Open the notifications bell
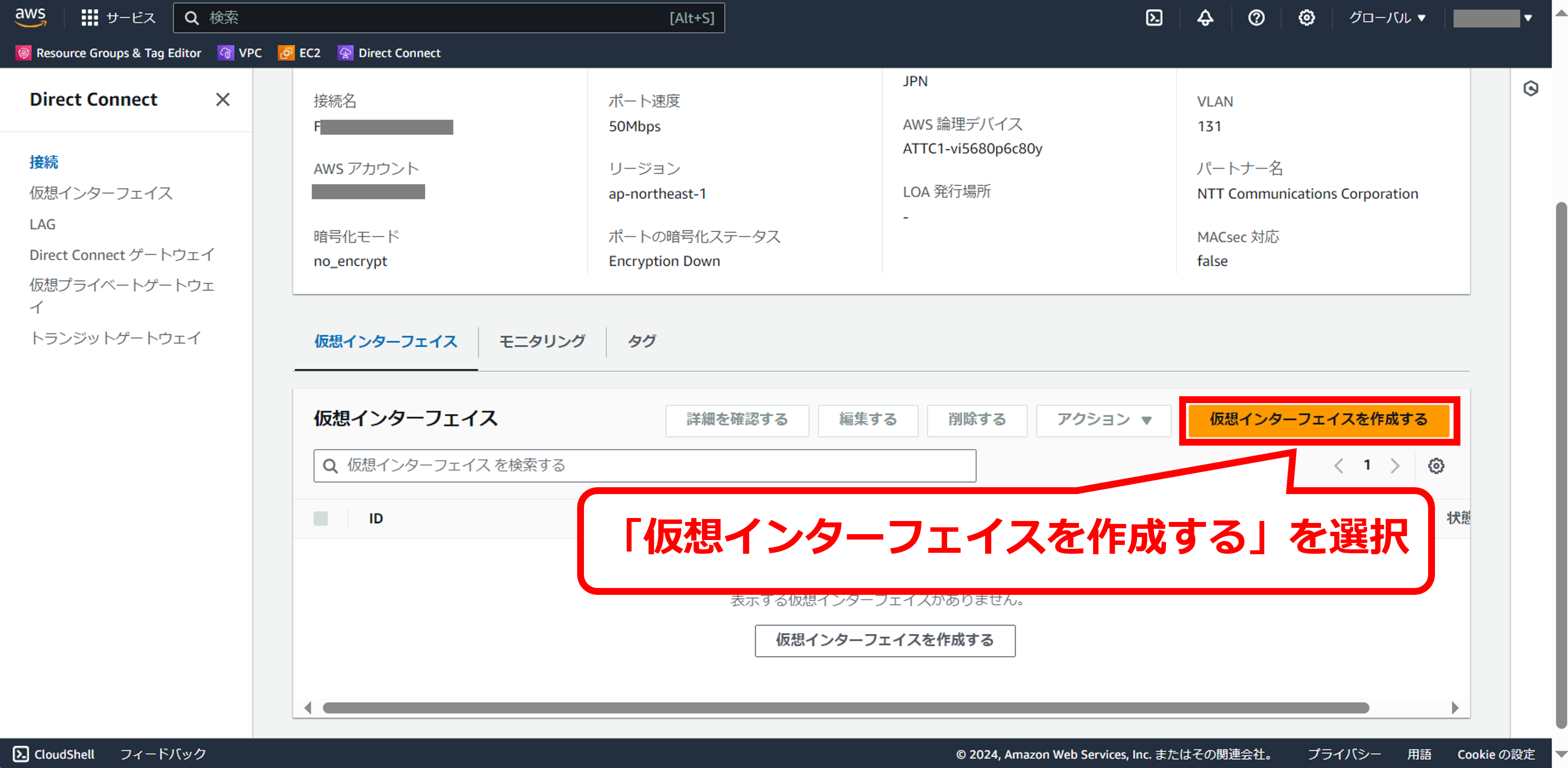The image size is (1568, 768). coord(1205,18)
